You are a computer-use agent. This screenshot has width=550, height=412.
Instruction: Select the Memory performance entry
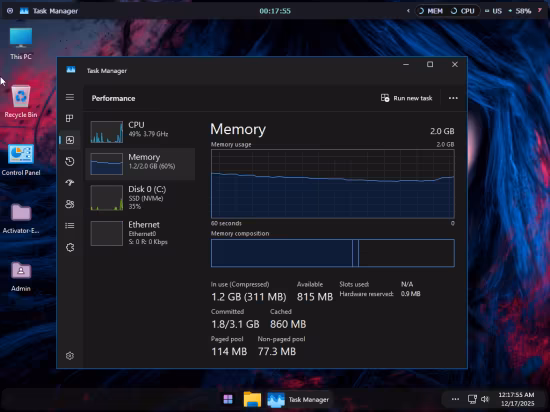140,164
